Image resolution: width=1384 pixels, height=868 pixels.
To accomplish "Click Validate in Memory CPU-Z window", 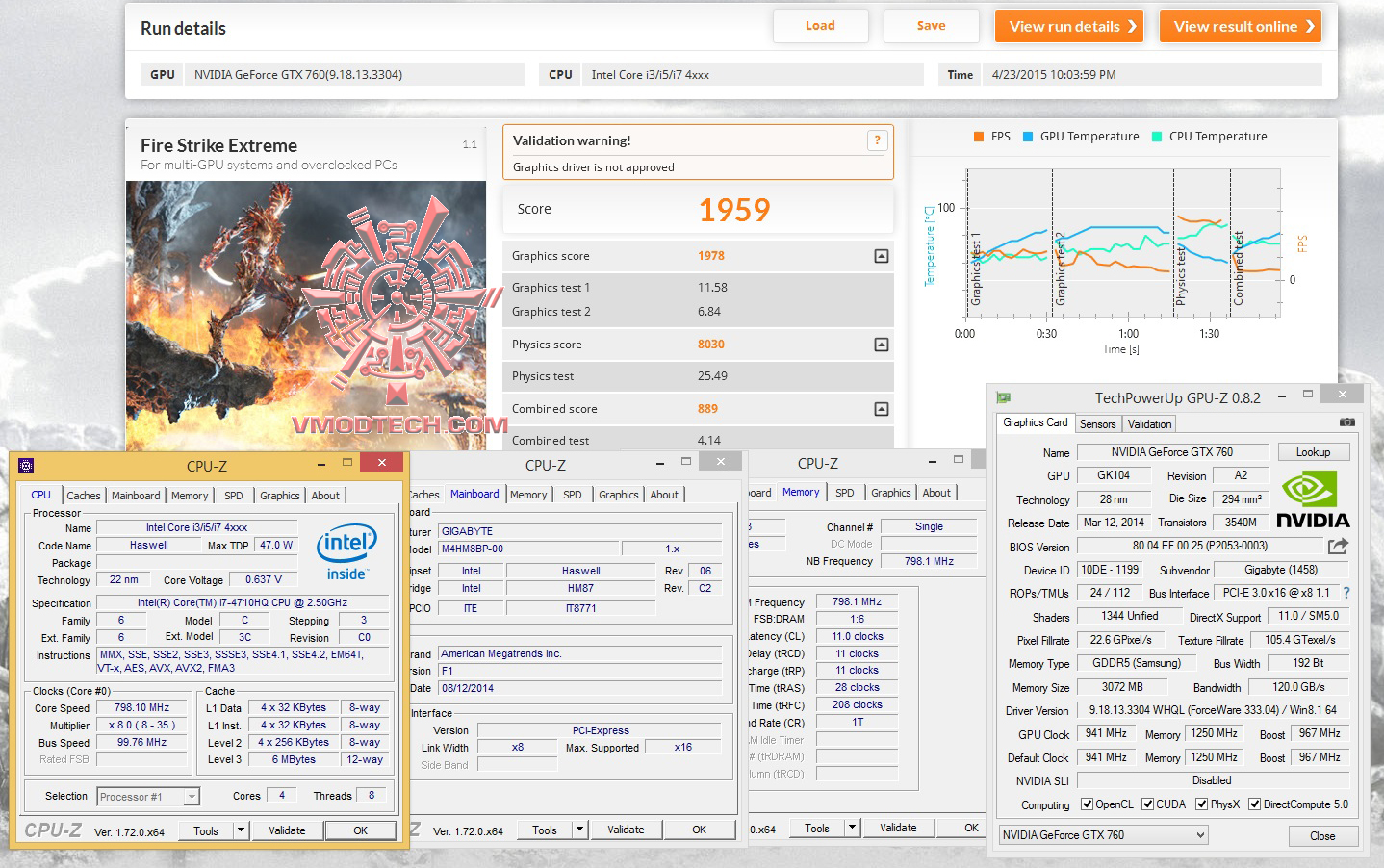I will [x=898, y=828].
